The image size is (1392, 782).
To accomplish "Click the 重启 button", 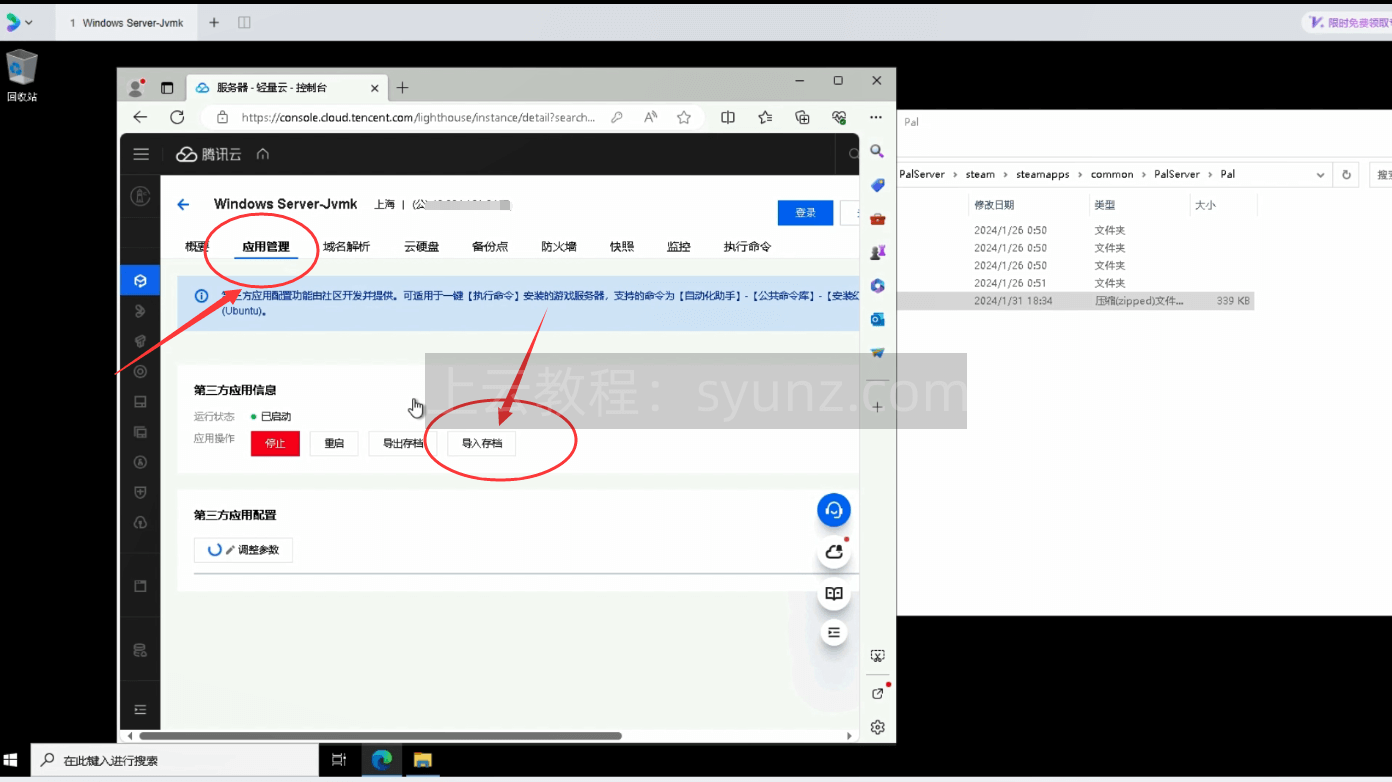I will pyautogui.click(x=334, y=443).
